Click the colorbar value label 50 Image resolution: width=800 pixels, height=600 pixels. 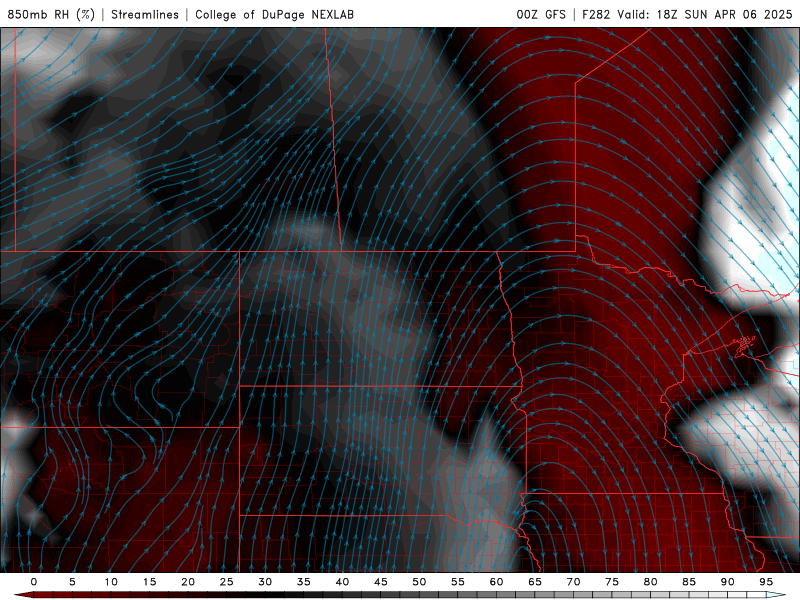(x=419, y=582)
